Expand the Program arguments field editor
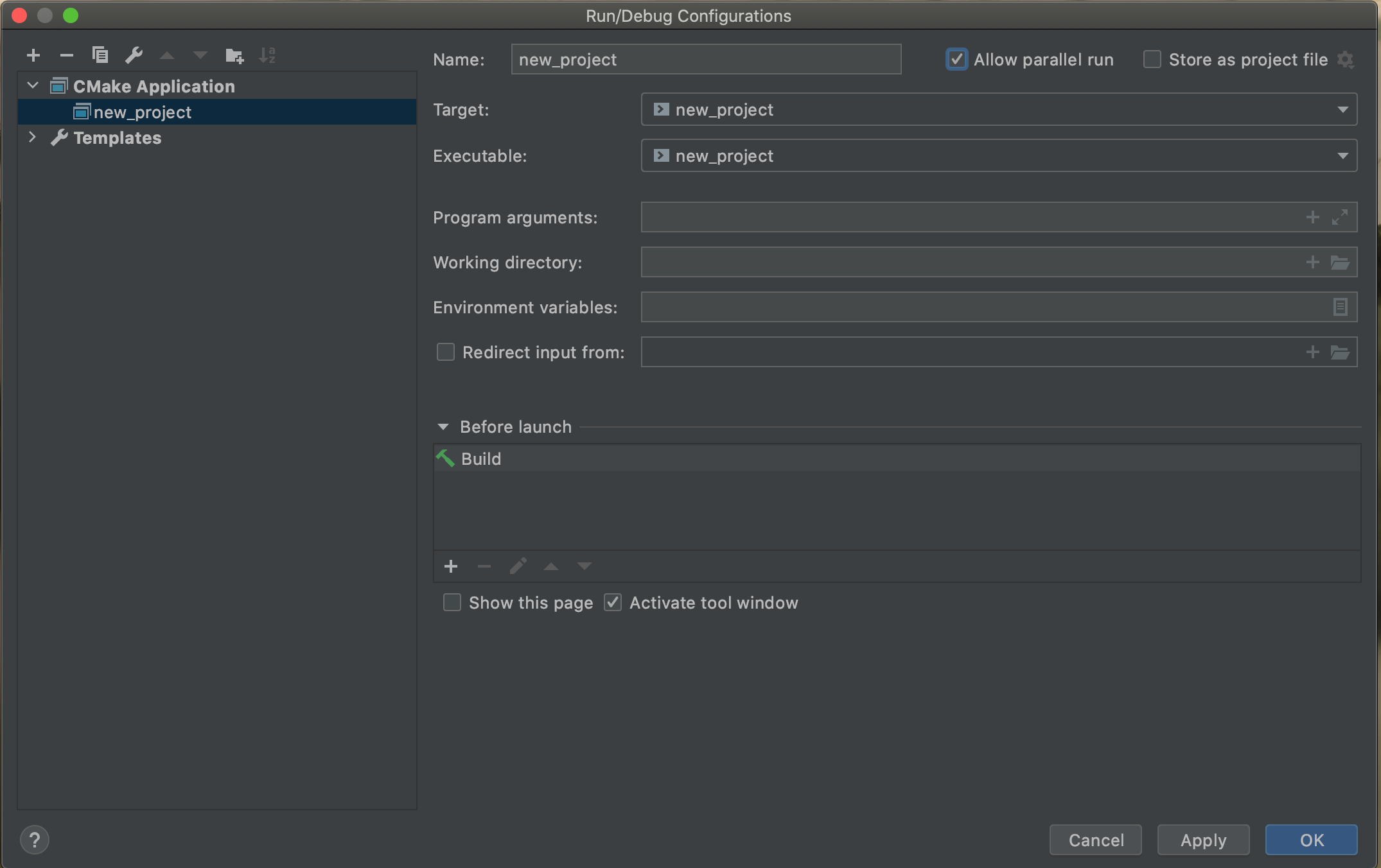 tap(1340, 218)
